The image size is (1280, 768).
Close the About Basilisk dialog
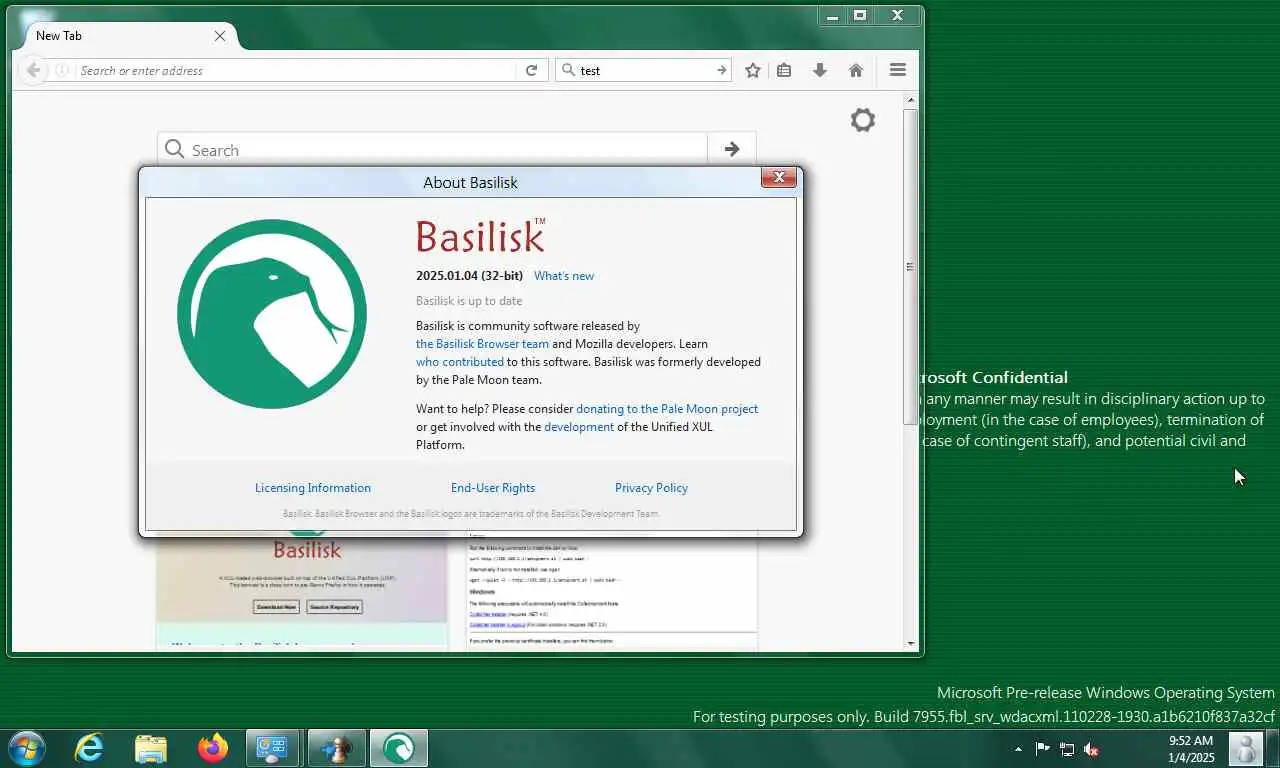click(779, 178)
